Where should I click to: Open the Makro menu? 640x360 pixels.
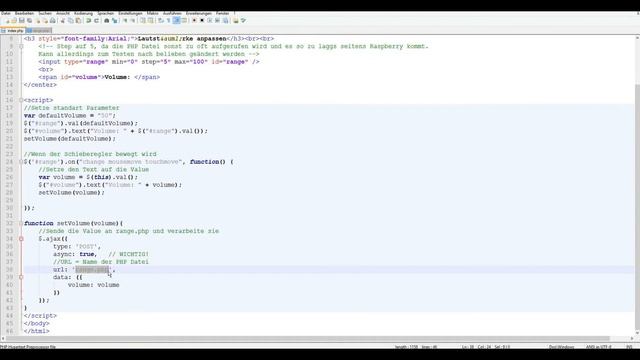tap(152, 13)
